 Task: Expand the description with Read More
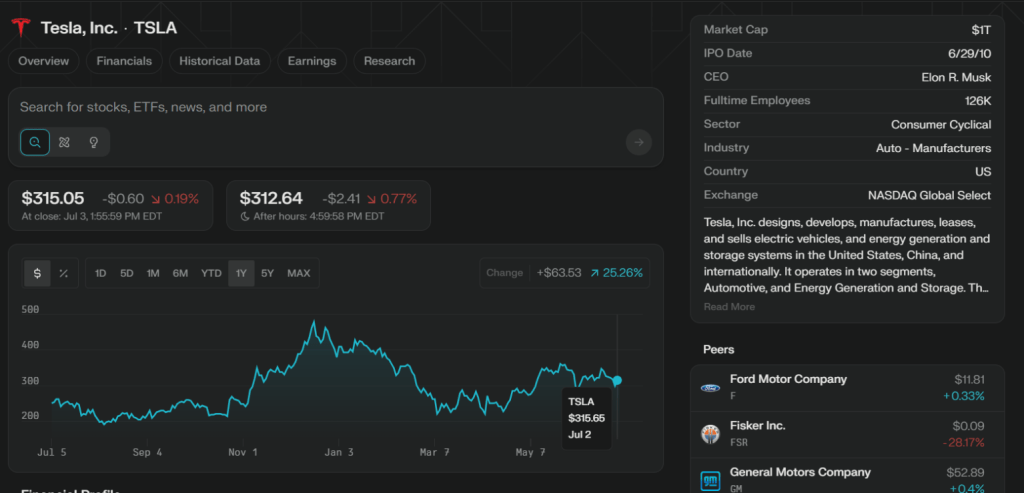(729, 307)
